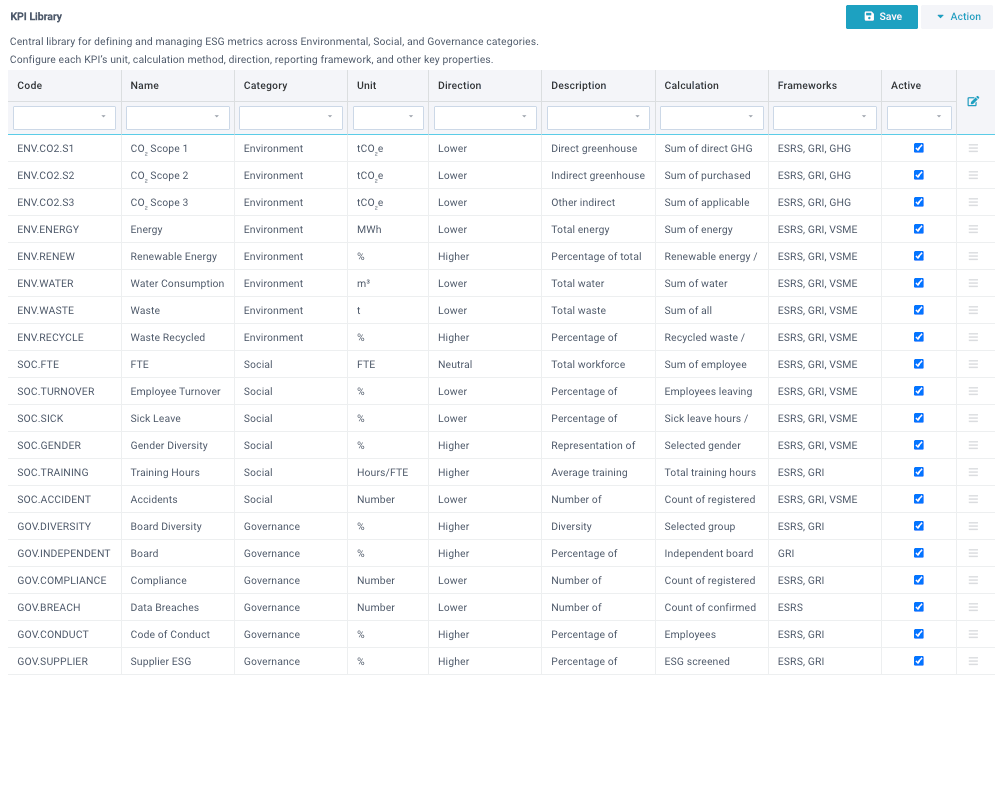Image resolution: width=1000 pixels, height=793 pixels.
Task: Click drag handle icon for ENV.WASTE row
Action: coord(973,310)
